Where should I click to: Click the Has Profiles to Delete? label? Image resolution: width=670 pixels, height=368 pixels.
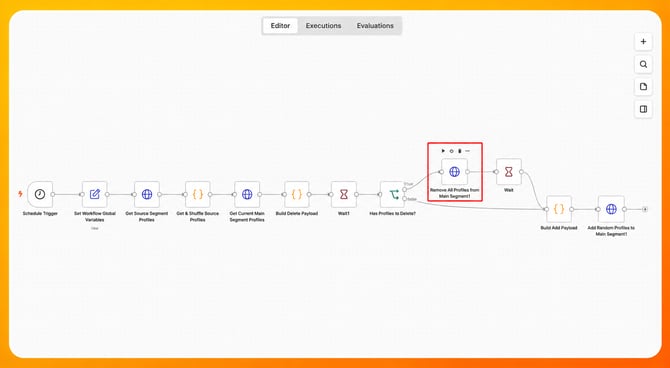[x=393, y=213]
